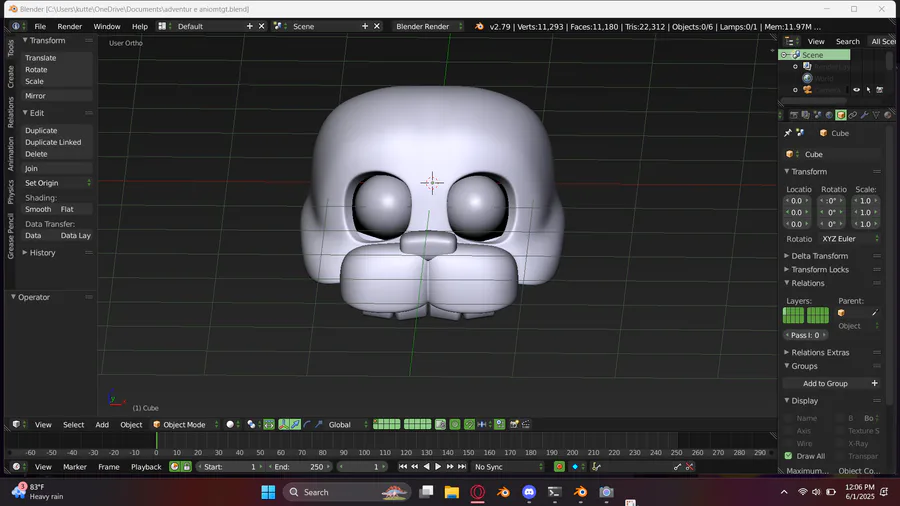Toggle Camera selectability cursor icon

[x=868, y=89]
